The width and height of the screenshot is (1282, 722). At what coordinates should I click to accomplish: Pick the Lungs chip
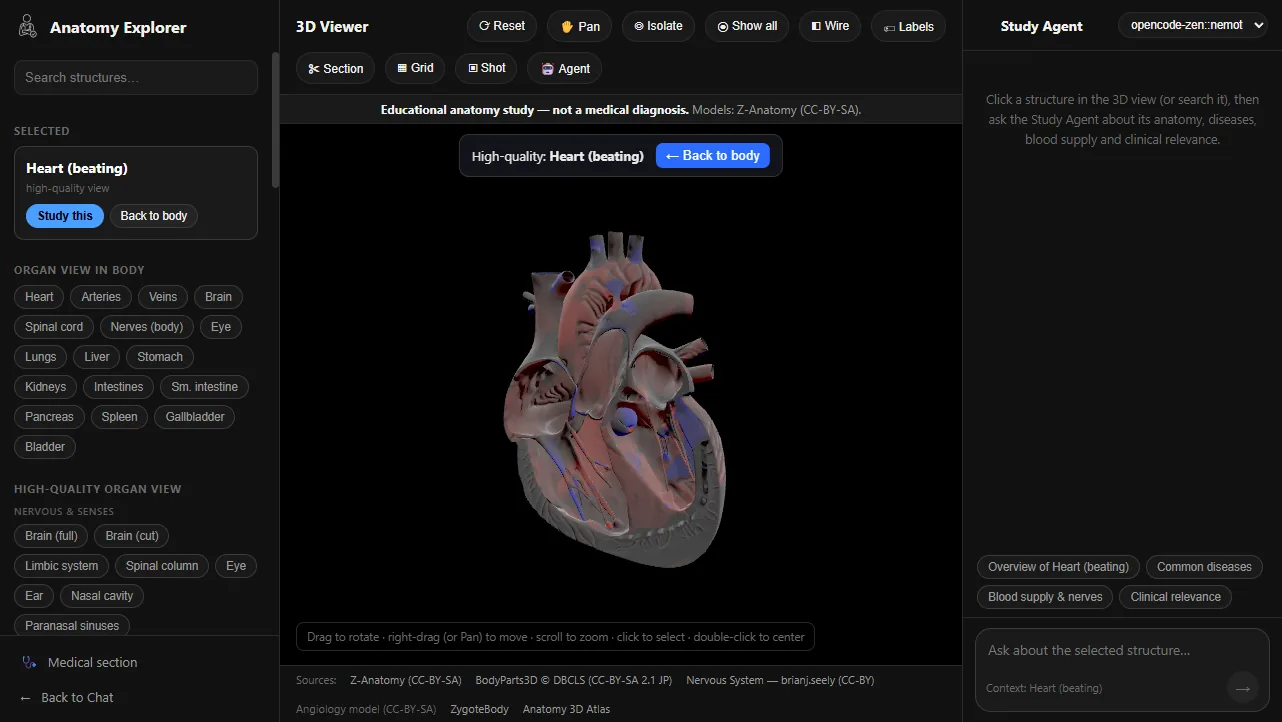point(41,357)
